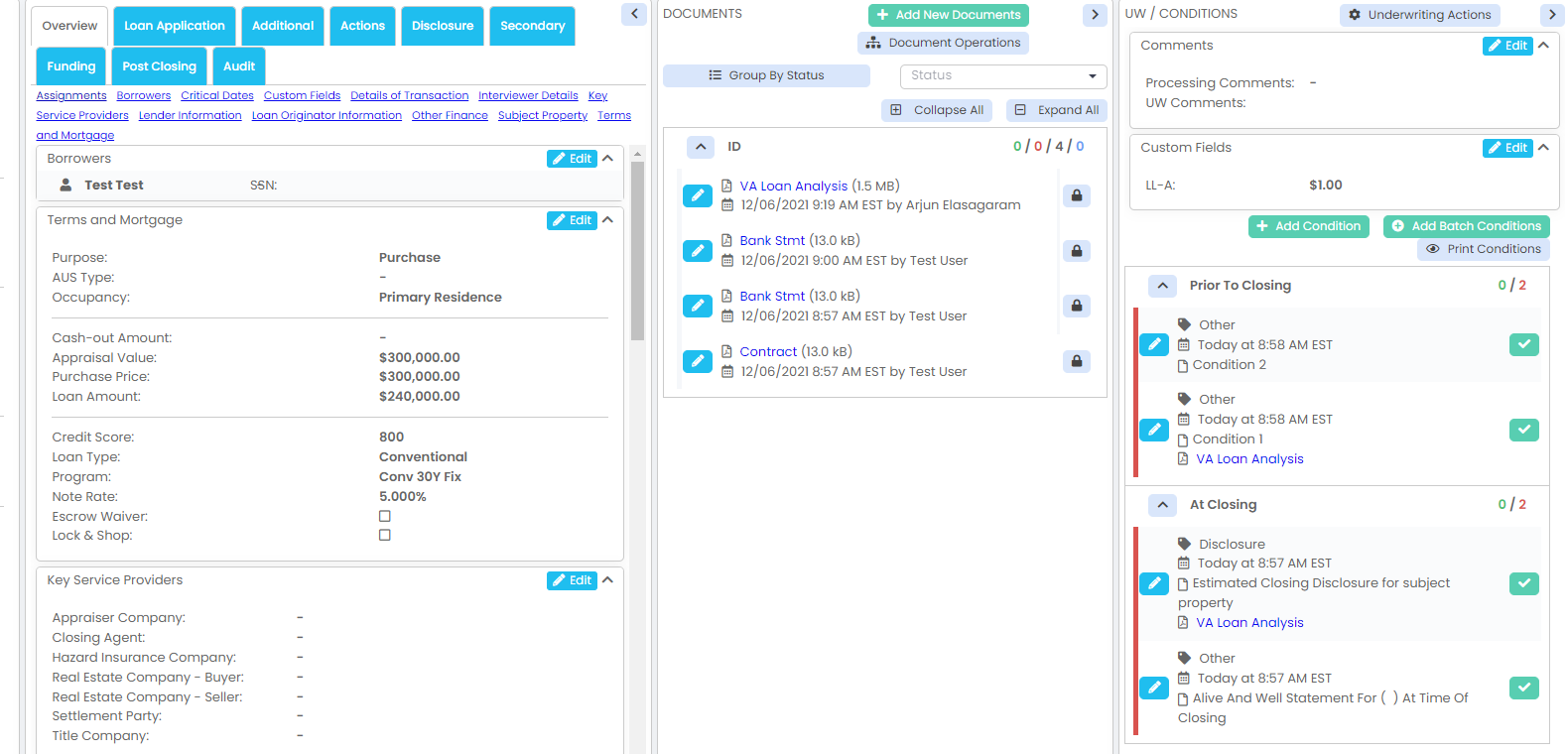Click lock icon next to VA Loan Analysis
1568x754 pixels.
click(1076, 195)
